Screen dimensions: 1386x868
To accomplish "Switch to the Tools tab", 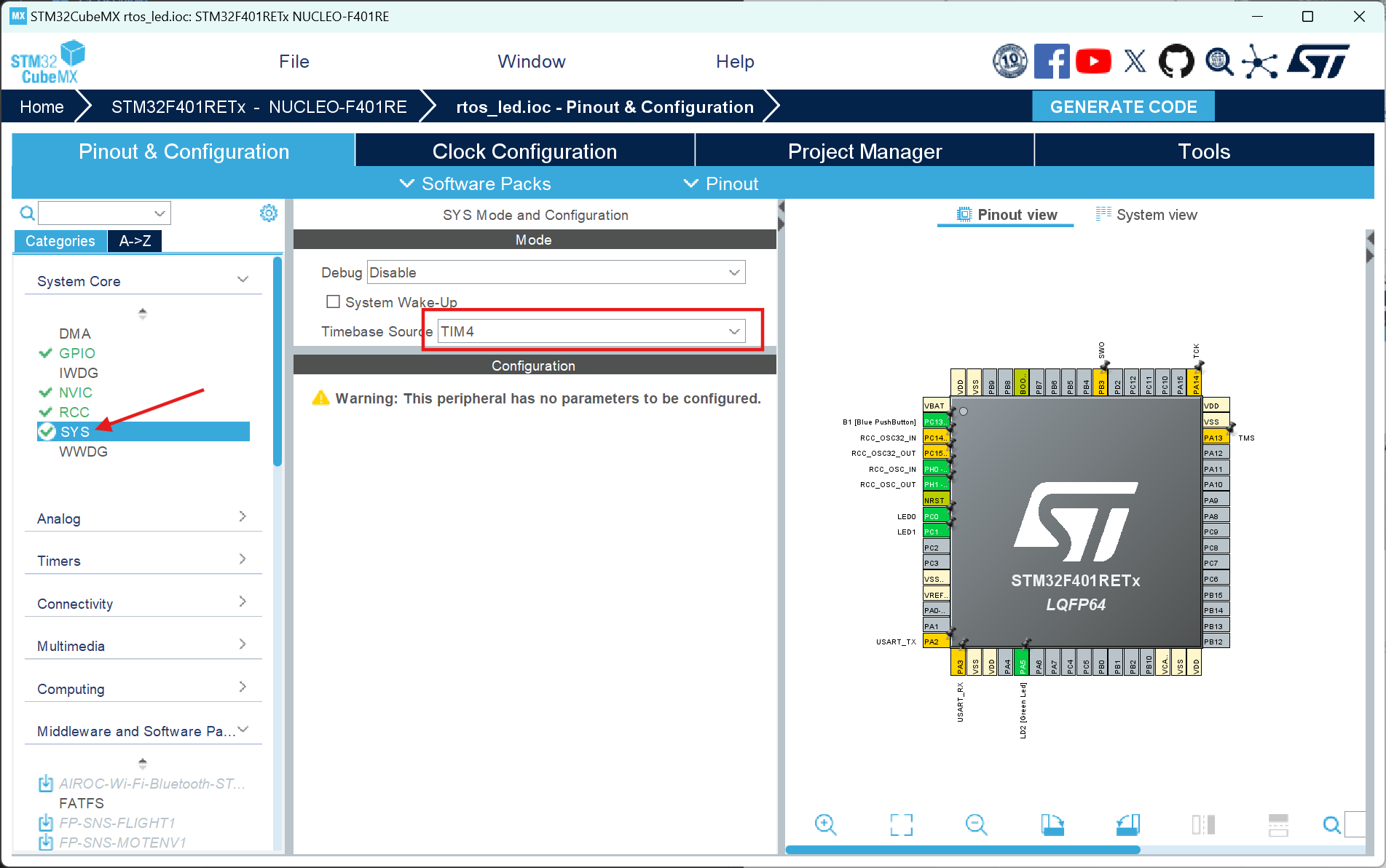I will pyautogui.click(x=1204, y=151).
